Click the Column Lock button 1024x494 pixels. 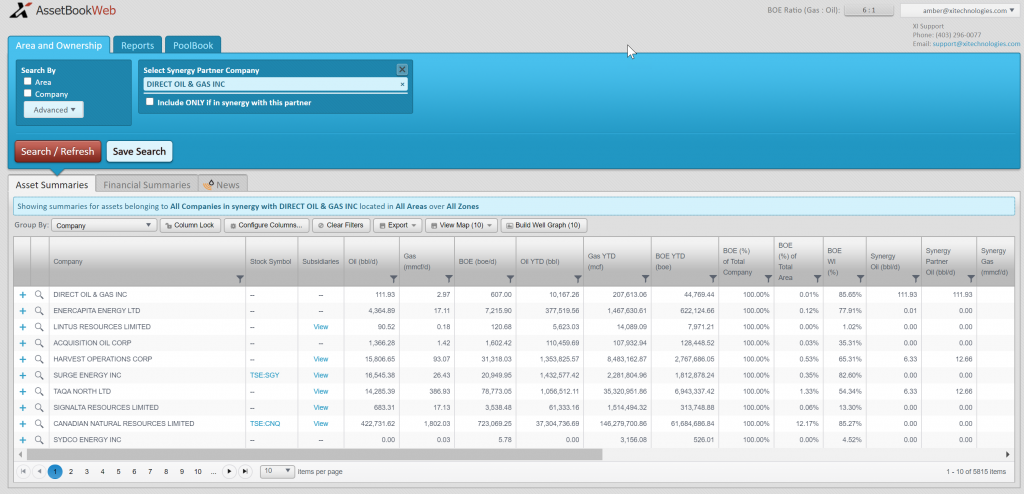click(190, 225)
